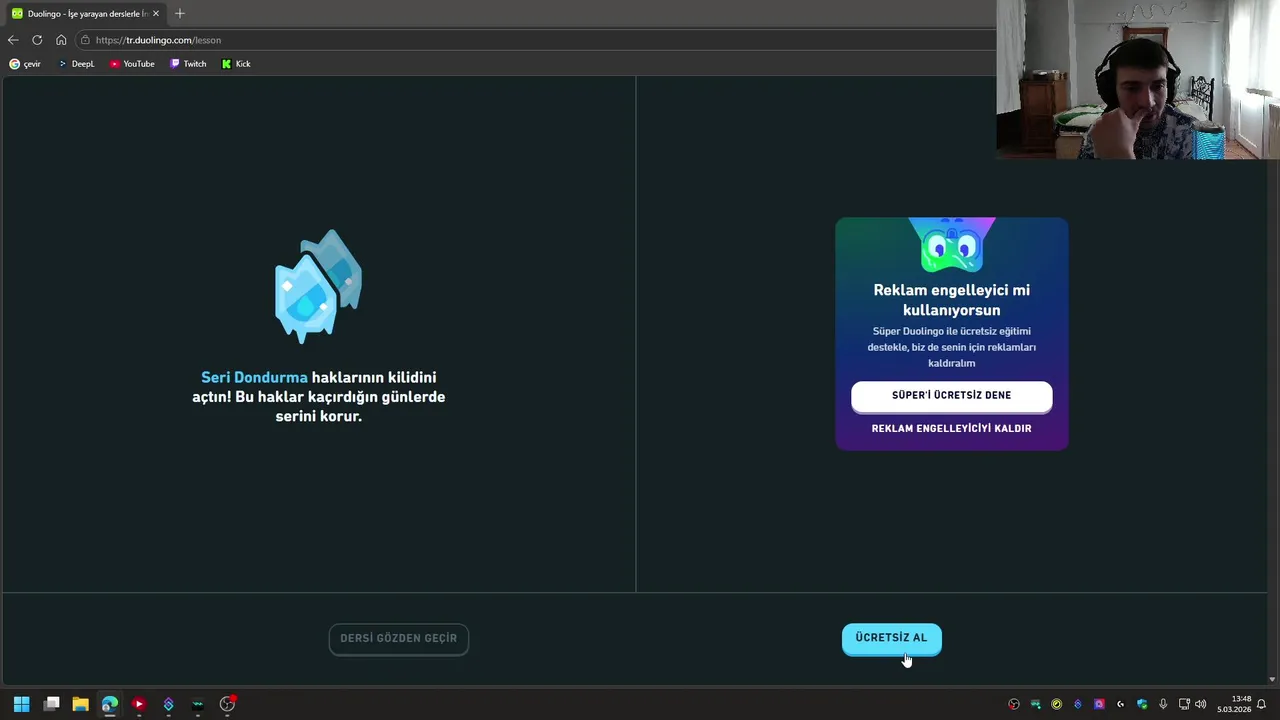Click the purple square tray icon
Screen dimensions: 1280x720
coord(1099,704)
